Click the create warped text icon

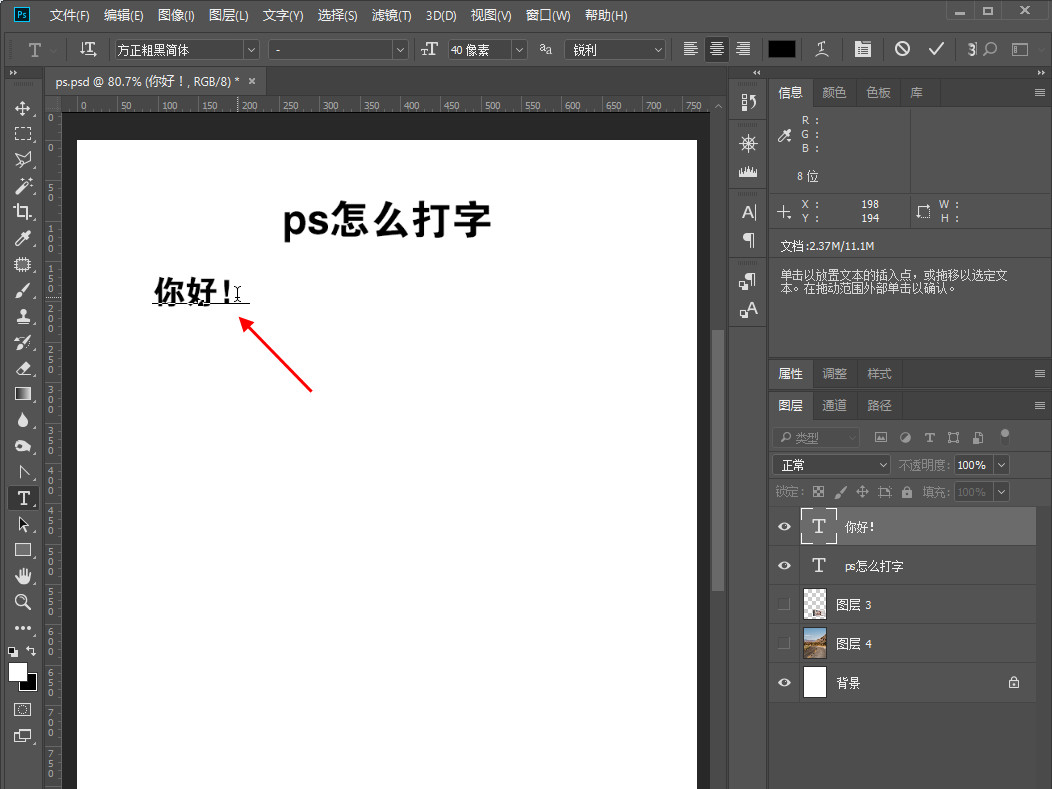pyautogui.click(x=822, y=49)
